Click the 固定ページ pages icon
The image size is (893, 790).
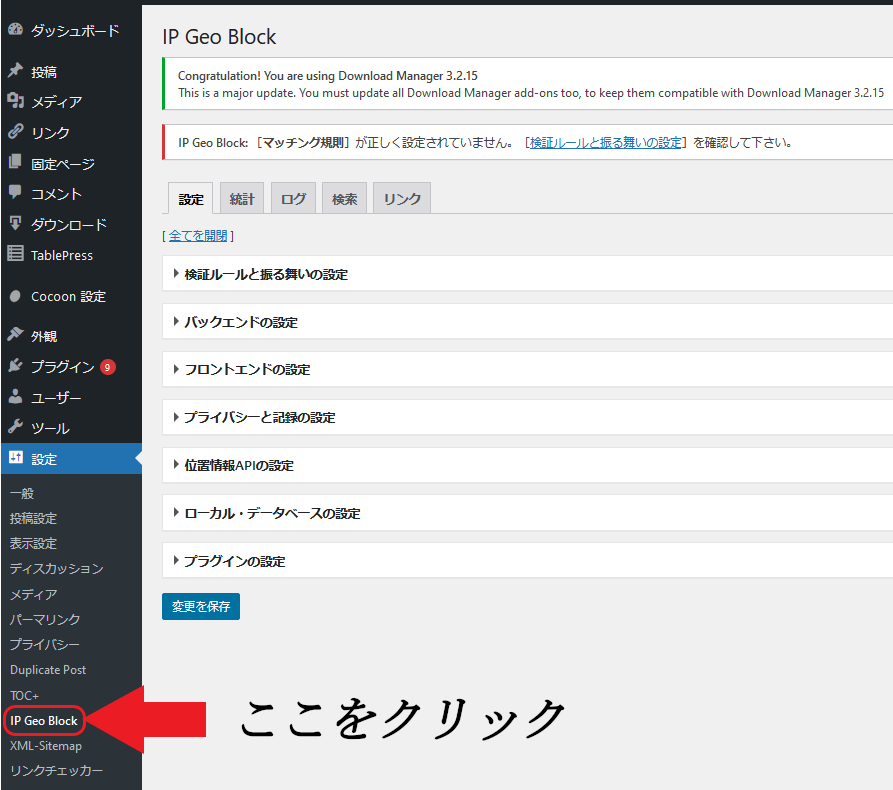tap(15, 162)
